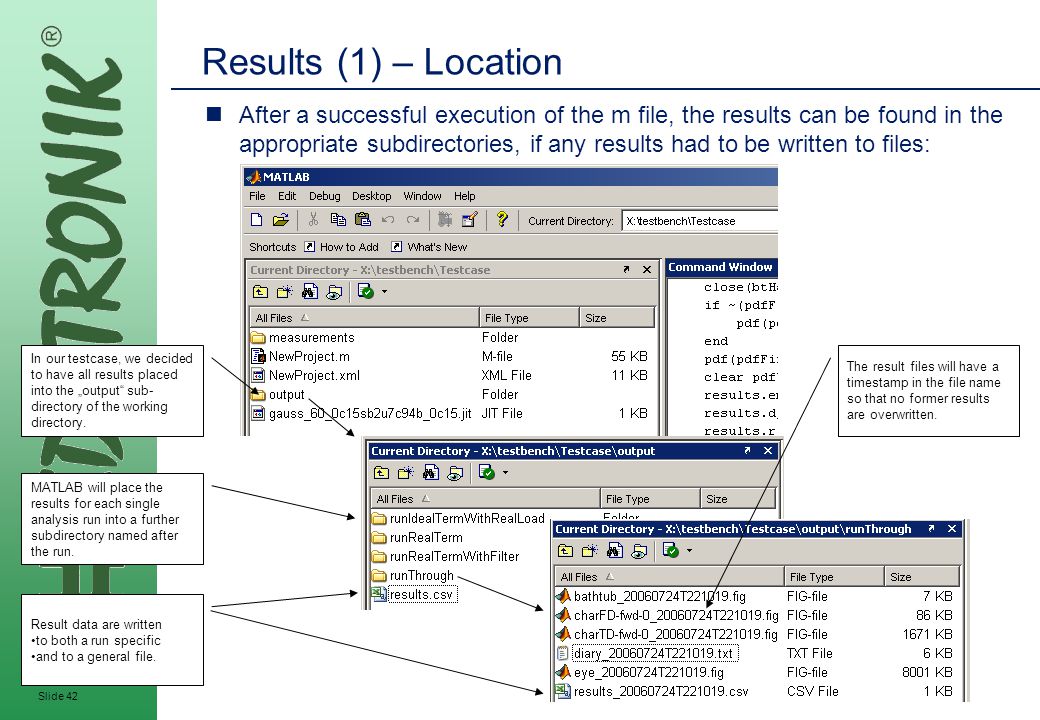
Task: Click the Copy icon in MATLAB toolbar
Action: tap(338, 220)
